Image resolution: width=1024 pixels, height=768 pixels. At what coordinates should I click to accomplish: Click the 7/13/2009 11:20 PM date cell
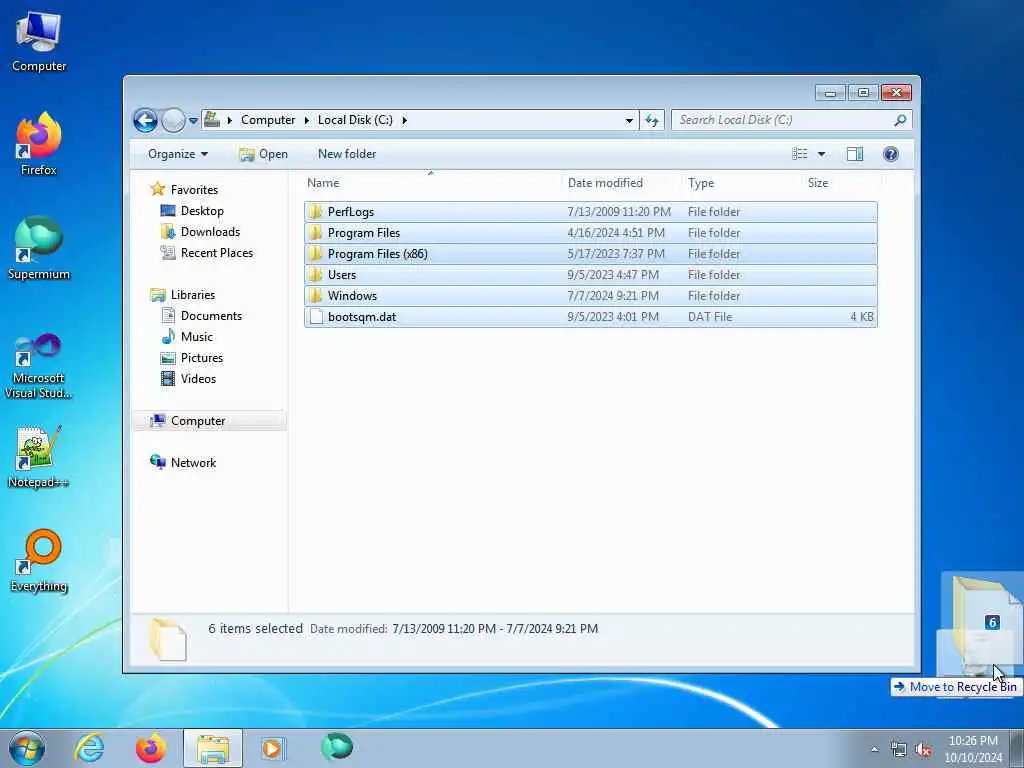[618, 212]
